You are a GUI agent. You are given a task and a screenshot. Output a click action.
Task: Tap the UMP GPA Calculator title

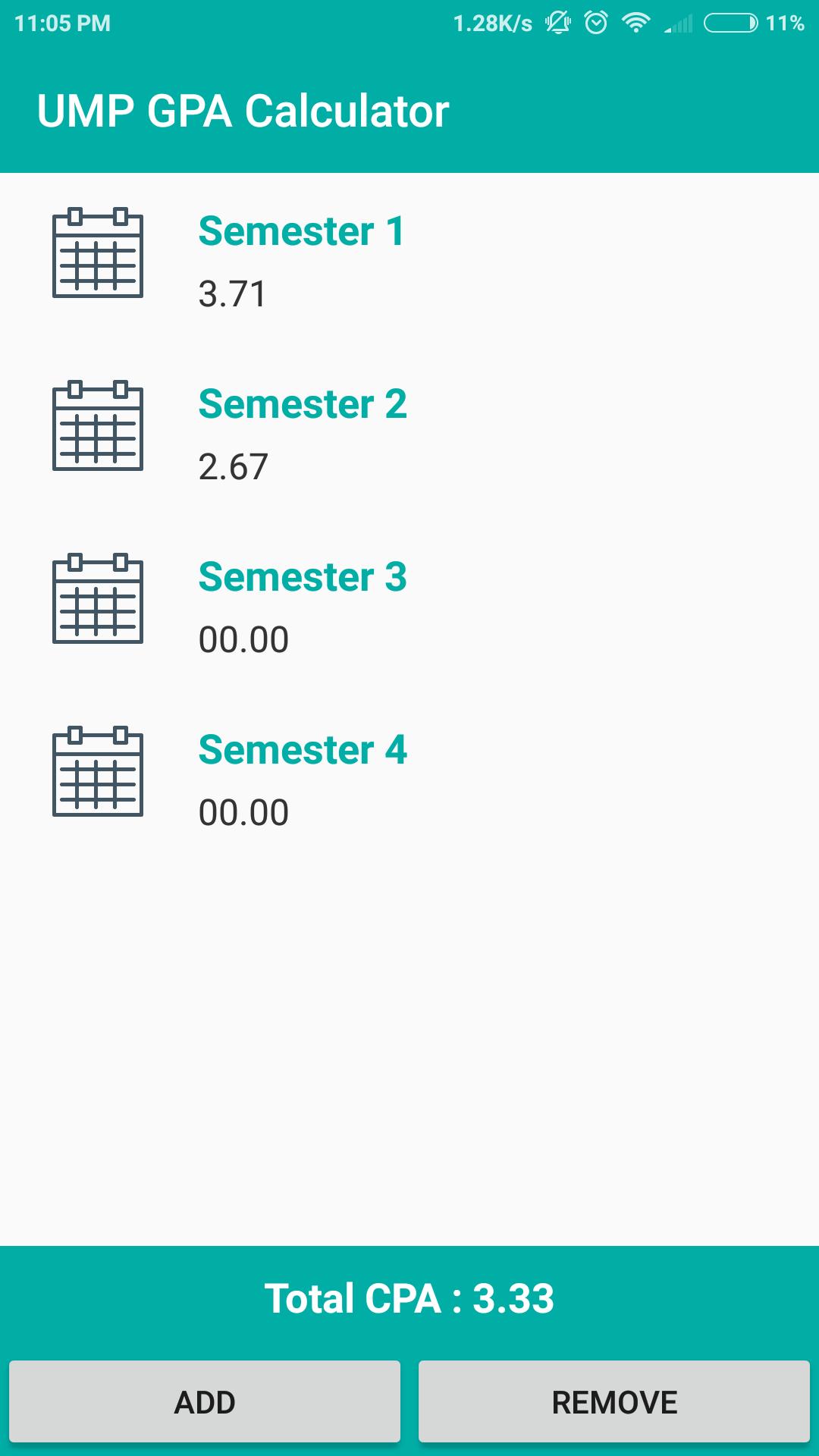(x=243, y=111)
